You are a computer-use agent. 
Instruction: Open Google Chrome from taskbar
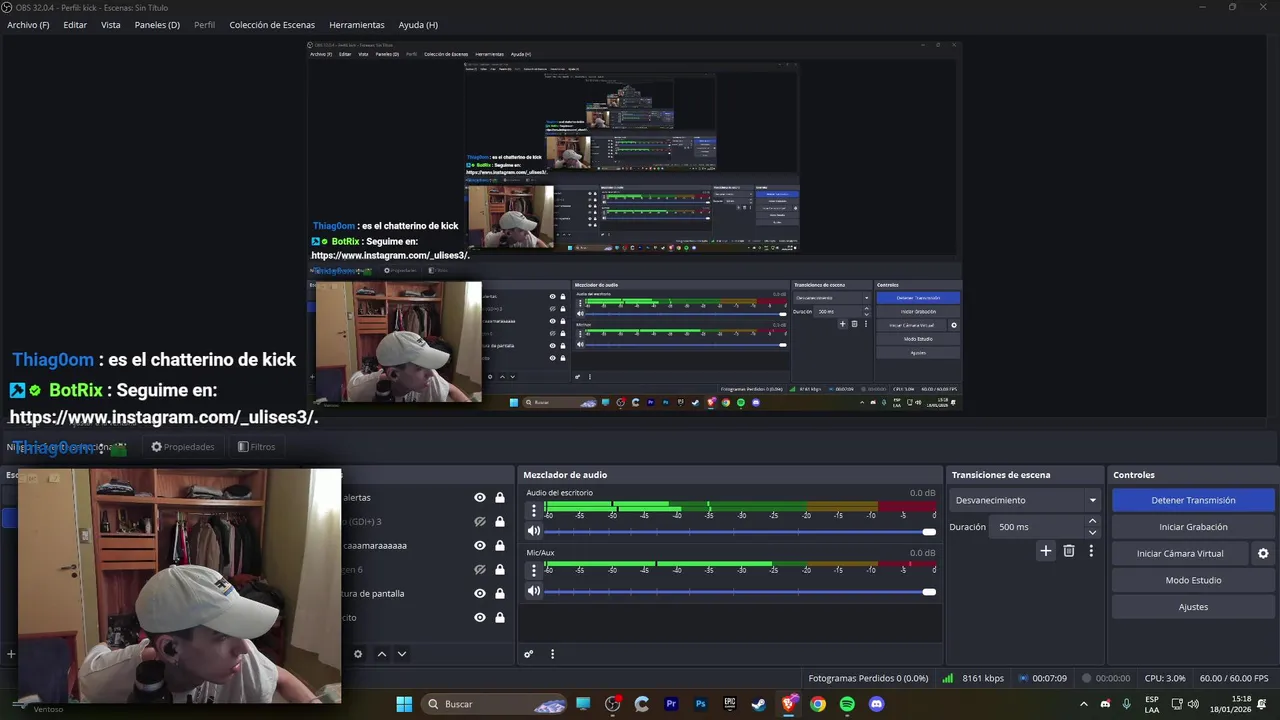pyautogui.click(x=818, y=704)
